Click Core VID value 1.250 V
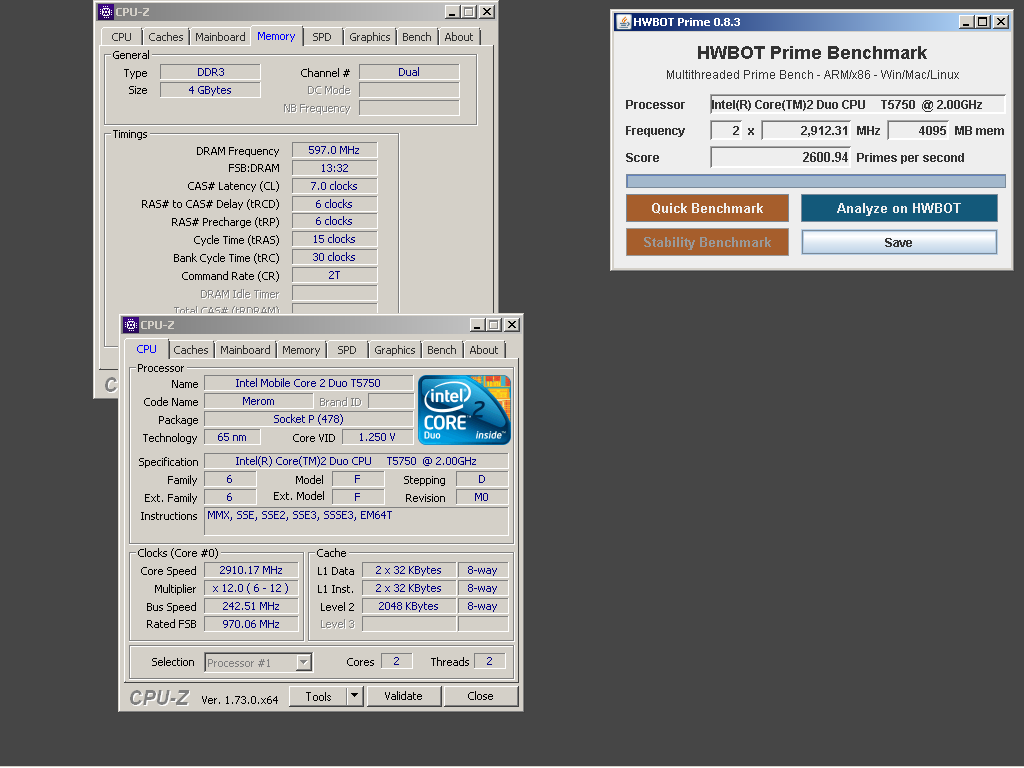This screenshot has width=1024, height=768. [377, 437]
